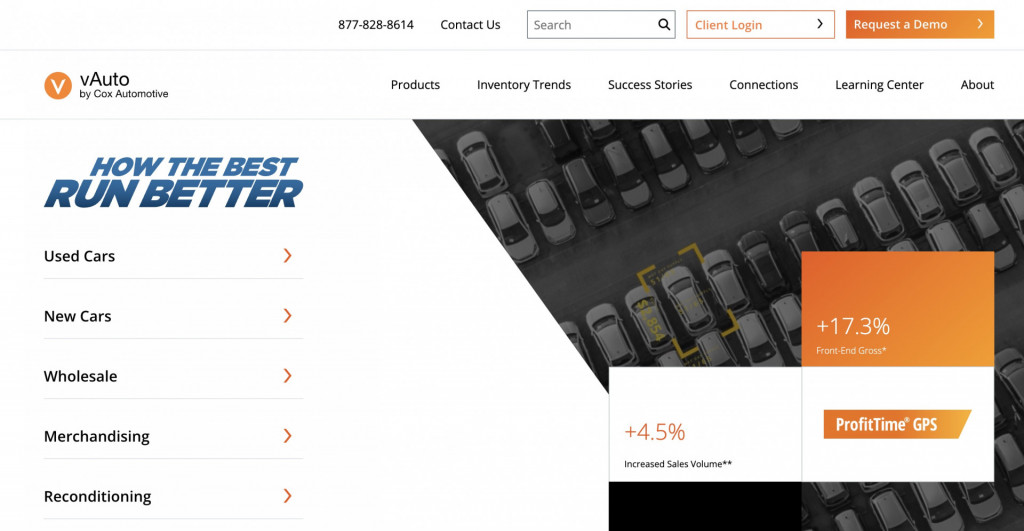Click the +17.3% Front-End Gross tile

pos(897,309)
